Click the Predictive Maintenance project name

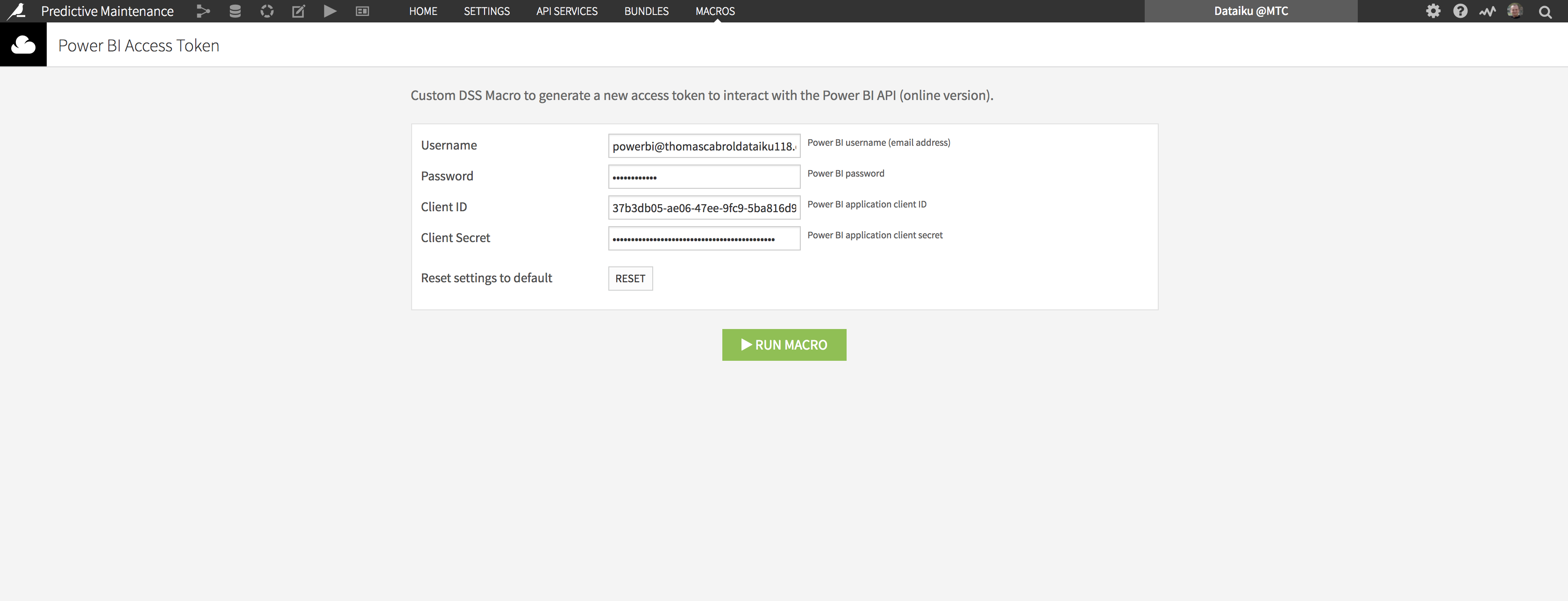107,11
